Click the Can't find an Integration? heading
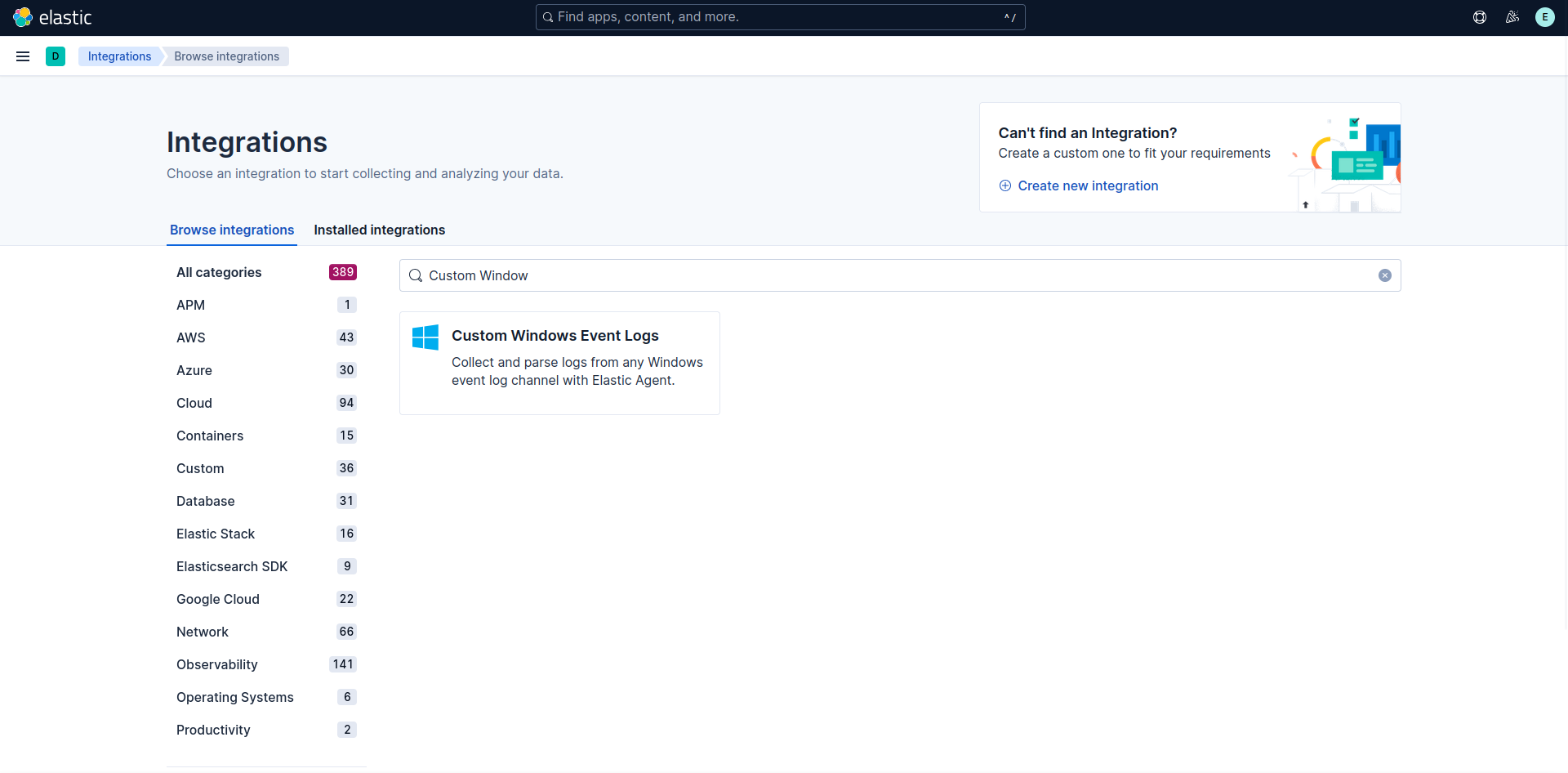The image size is (1568, 773). (x=1088, y=133)
